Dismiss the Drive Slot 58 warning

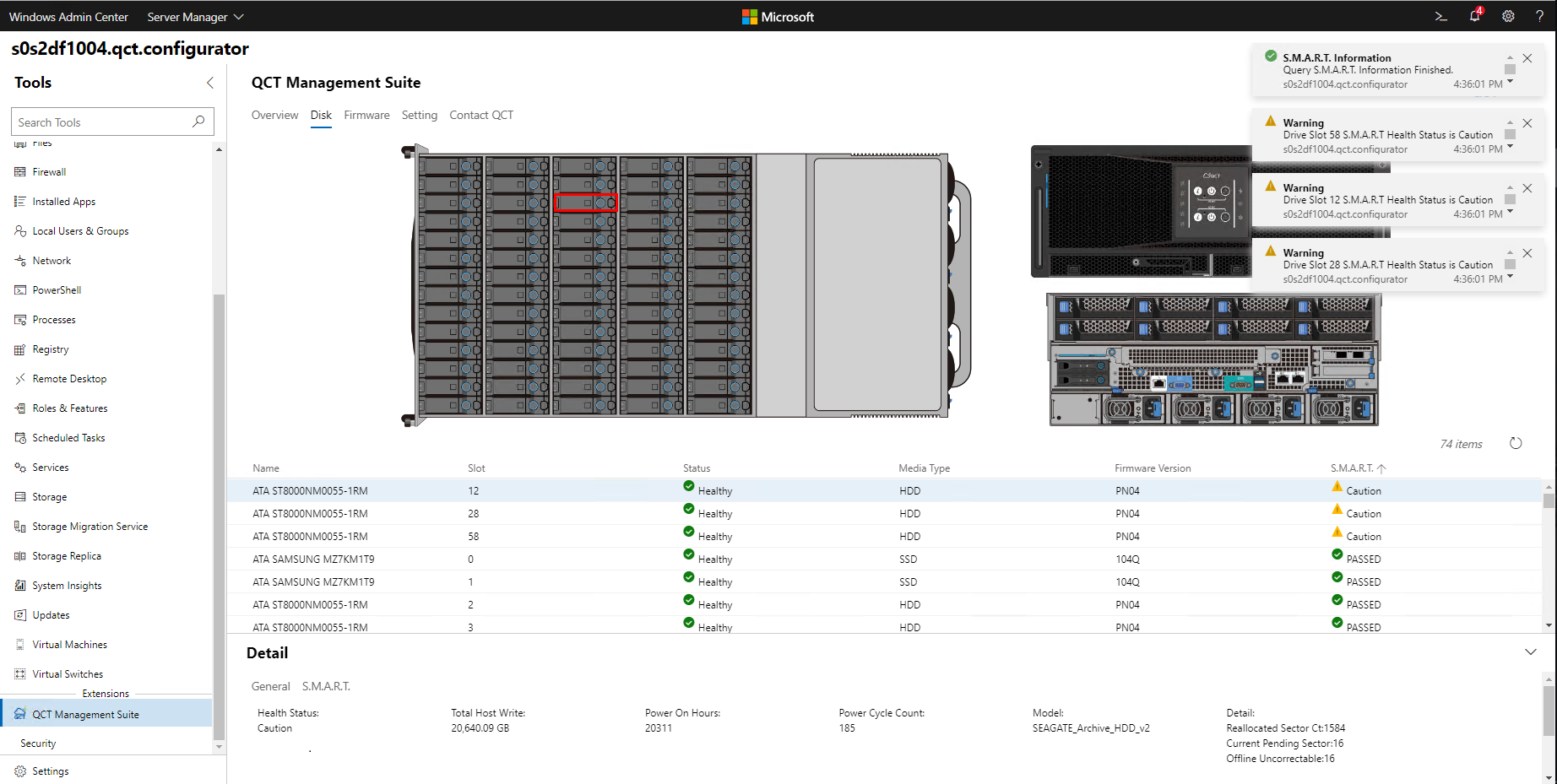tap(1527, 123)
